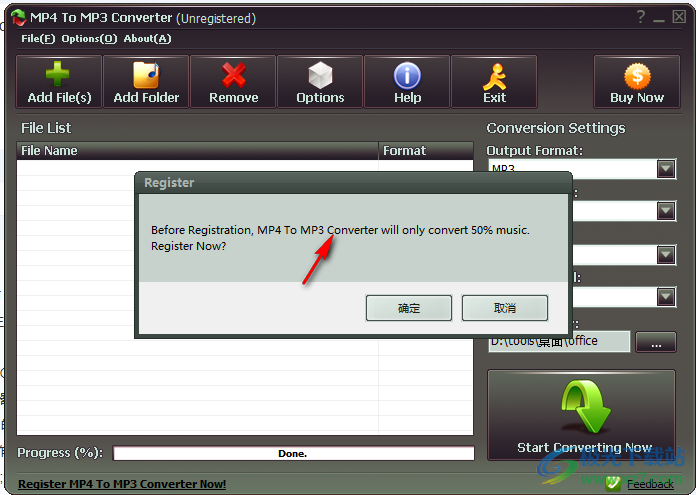
Task: Click Register MP4 To MP3 Converter Now! link
Action: click(x=122, y=484)
